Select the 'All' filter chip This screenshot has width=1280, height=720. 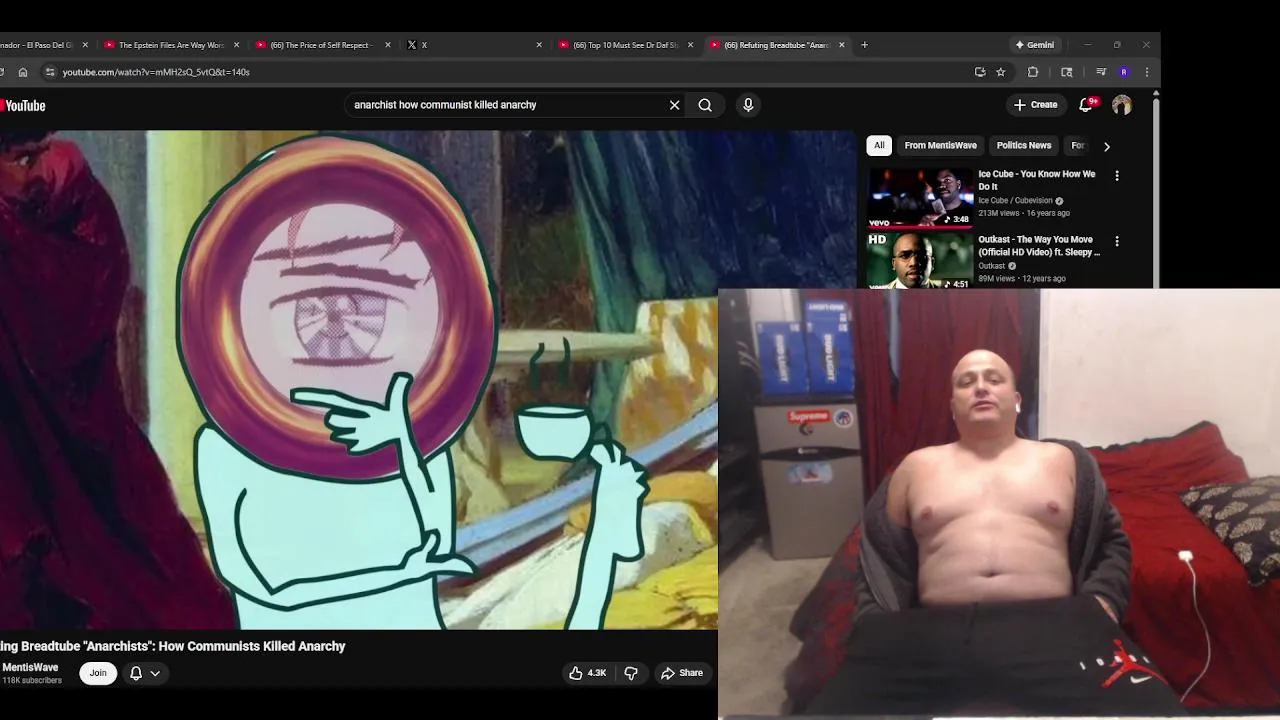coord(879,146)
